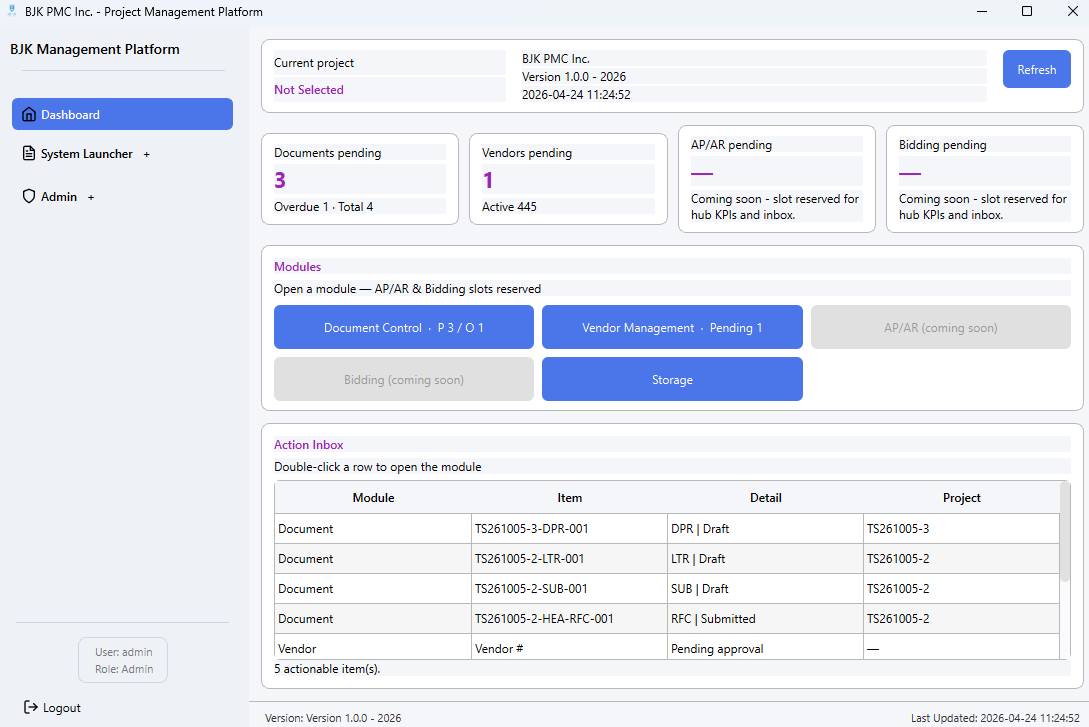Click the 'RFC | Submitted' detail cell
This screenshot has width=1089, height=727.
pos(765,618)
